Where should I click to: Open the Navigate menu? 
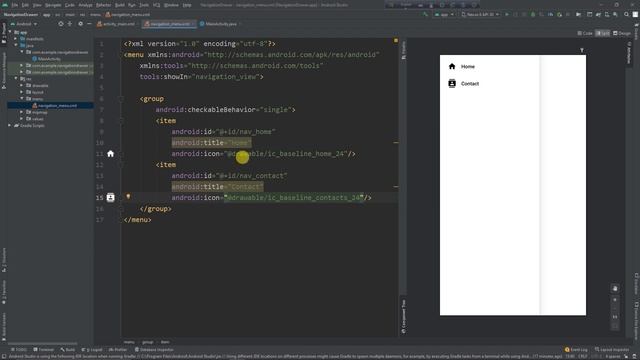(x=53, y=5)
